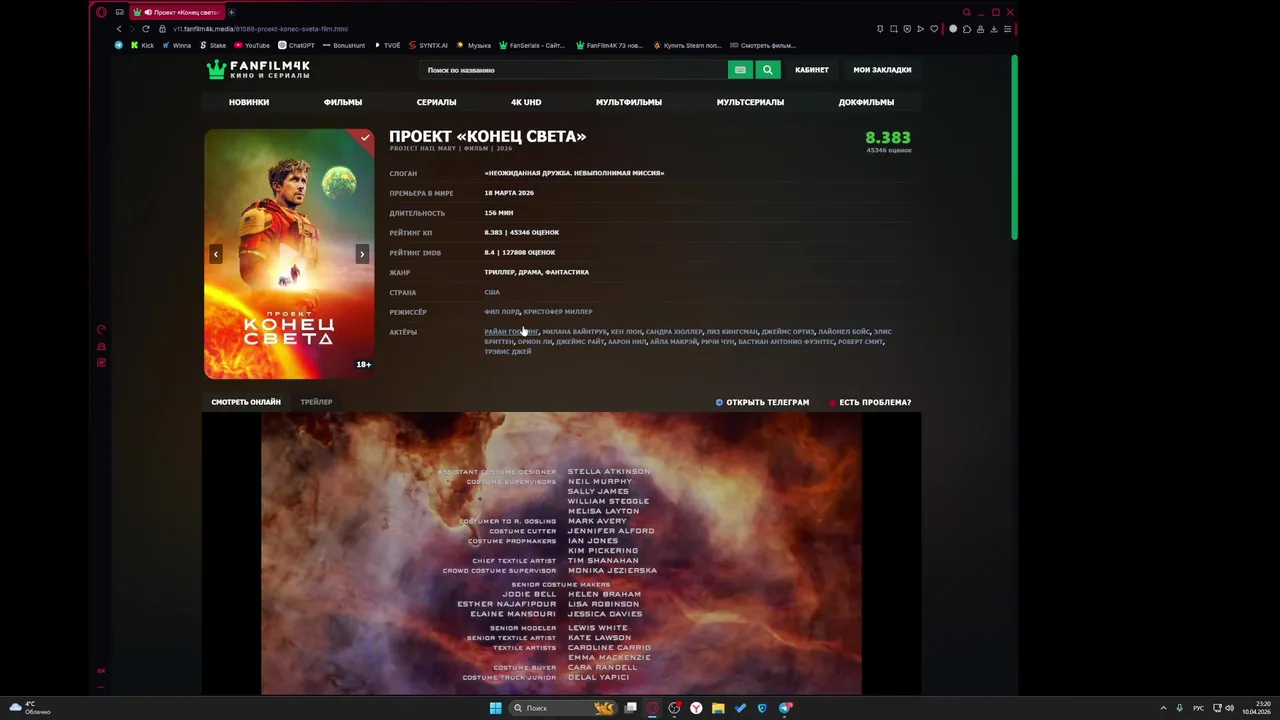The image size is (1280, 720).
Task: Open the НОВИНКИ menu item
Action: pyautogui.click(x=249, y=102)
